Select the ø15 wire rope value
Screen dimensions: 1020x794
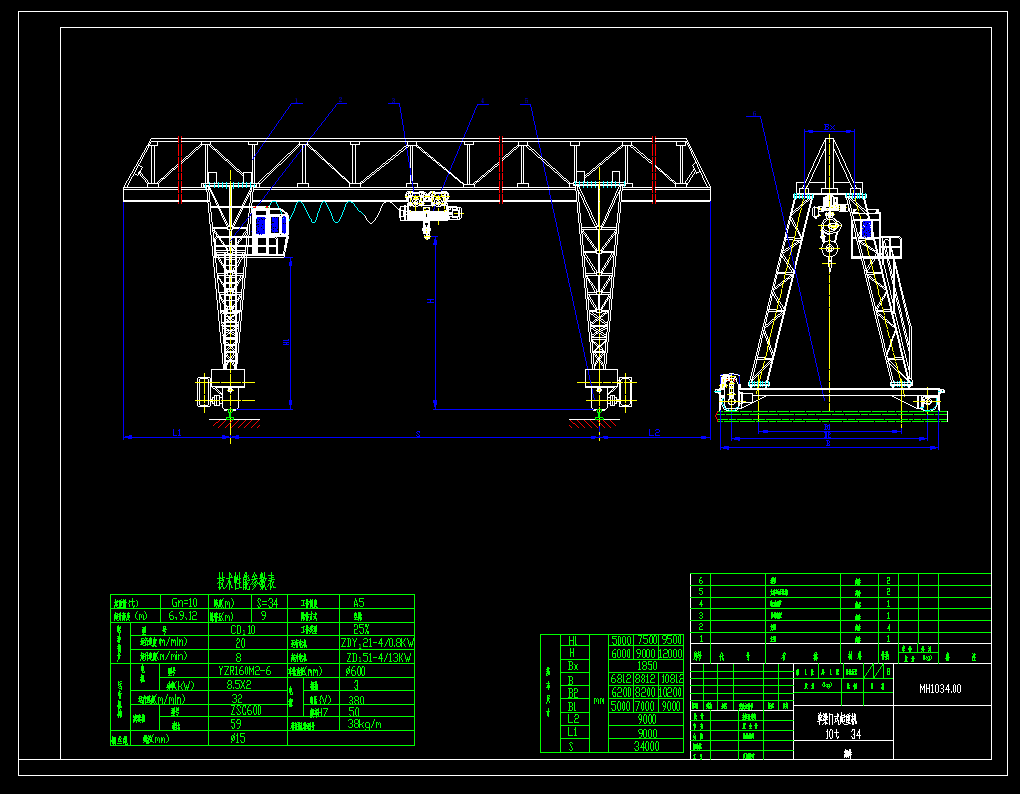[x=238, y=739]
